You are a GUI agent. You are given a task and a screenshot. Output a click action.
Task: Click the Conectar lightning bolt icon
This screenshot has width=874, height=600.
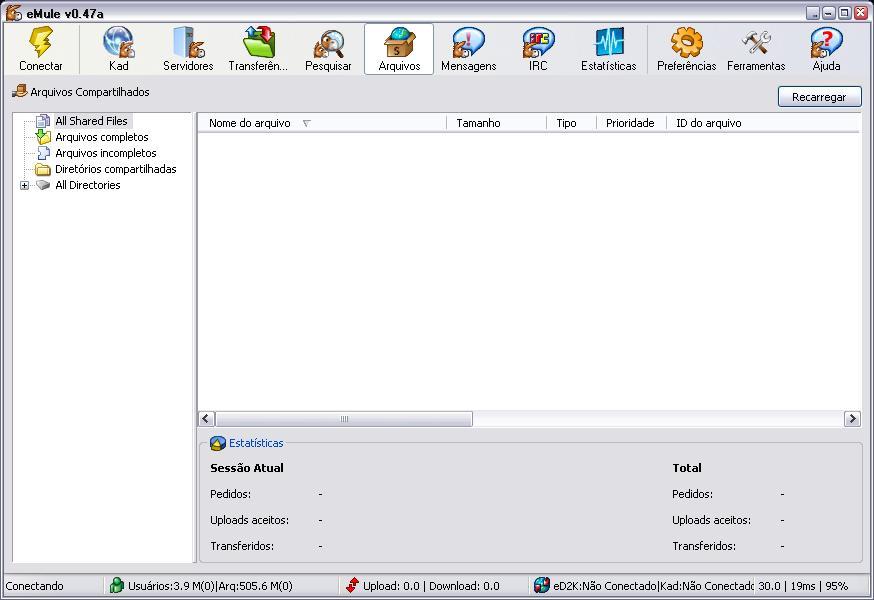[x=41, y=42]
